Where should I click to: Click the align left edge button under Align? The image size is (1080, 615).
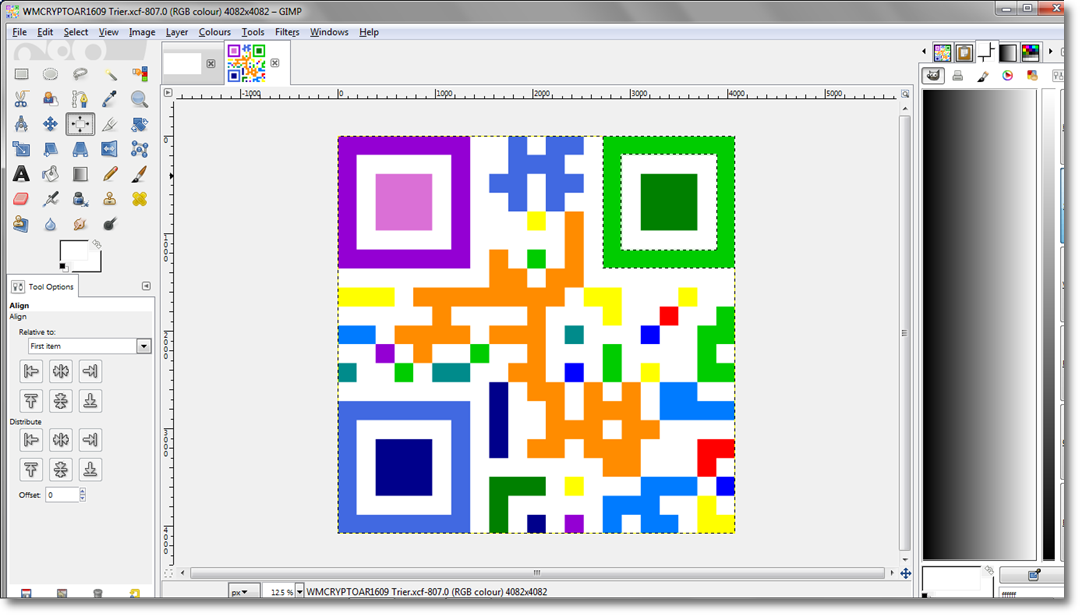pyautogui.click(x=31, y=371)
